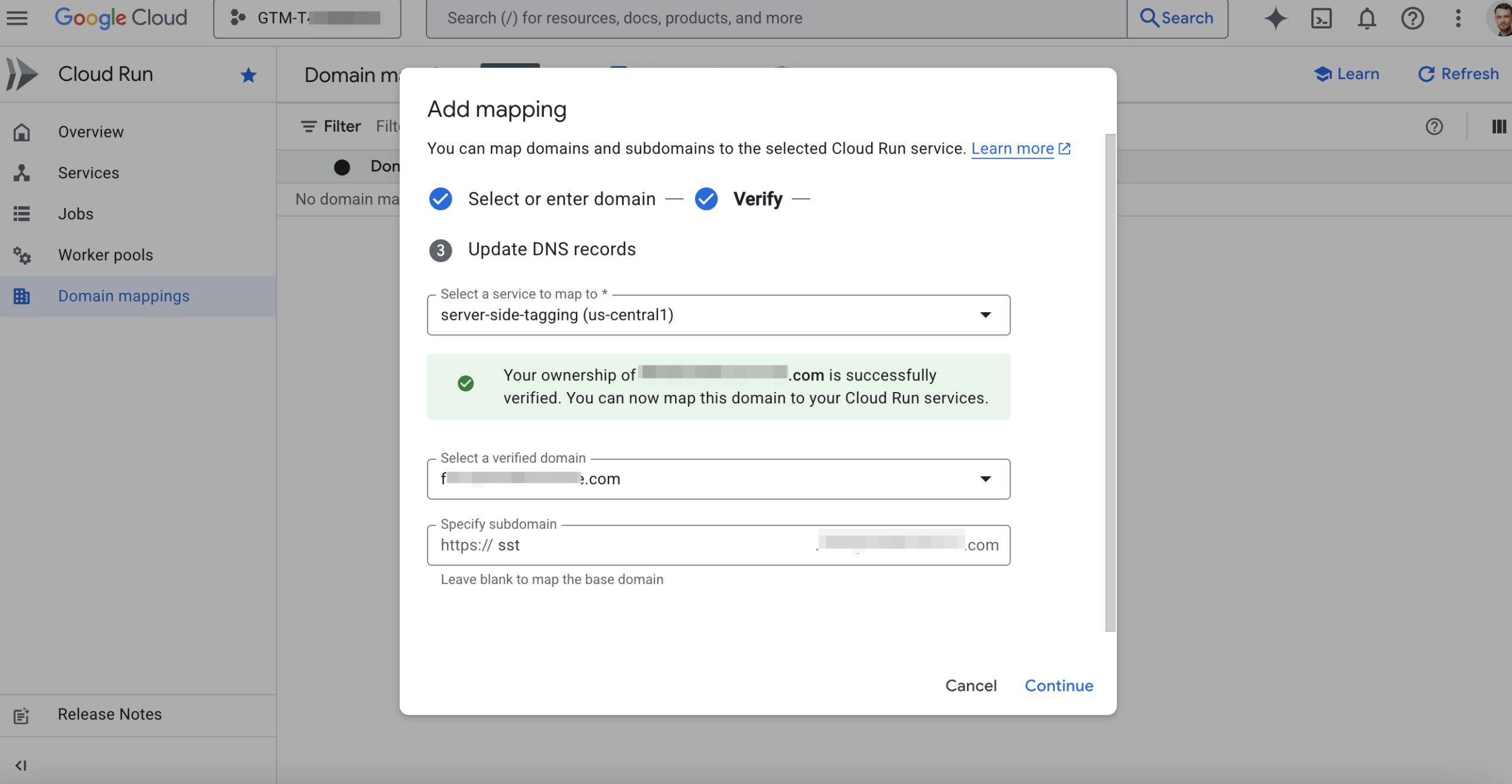The height and width of the screenshot is (784, 1512).
Task: Open the navigation hamburger menu
Action: point(17,17)
